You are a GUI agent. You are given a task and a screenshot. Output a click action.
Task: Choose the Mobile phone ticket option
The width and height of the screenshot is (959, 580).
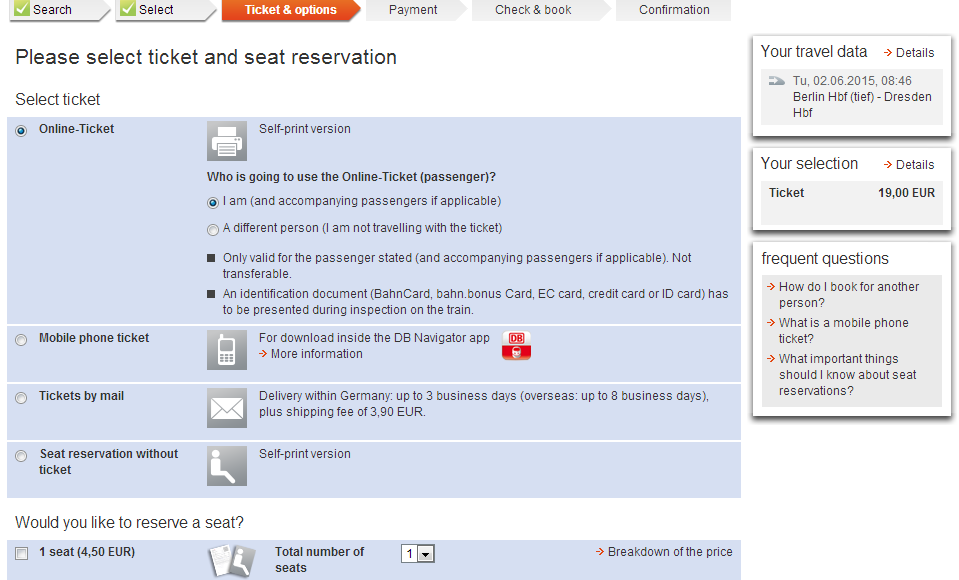pyautogui.click(x=21, y=340)
